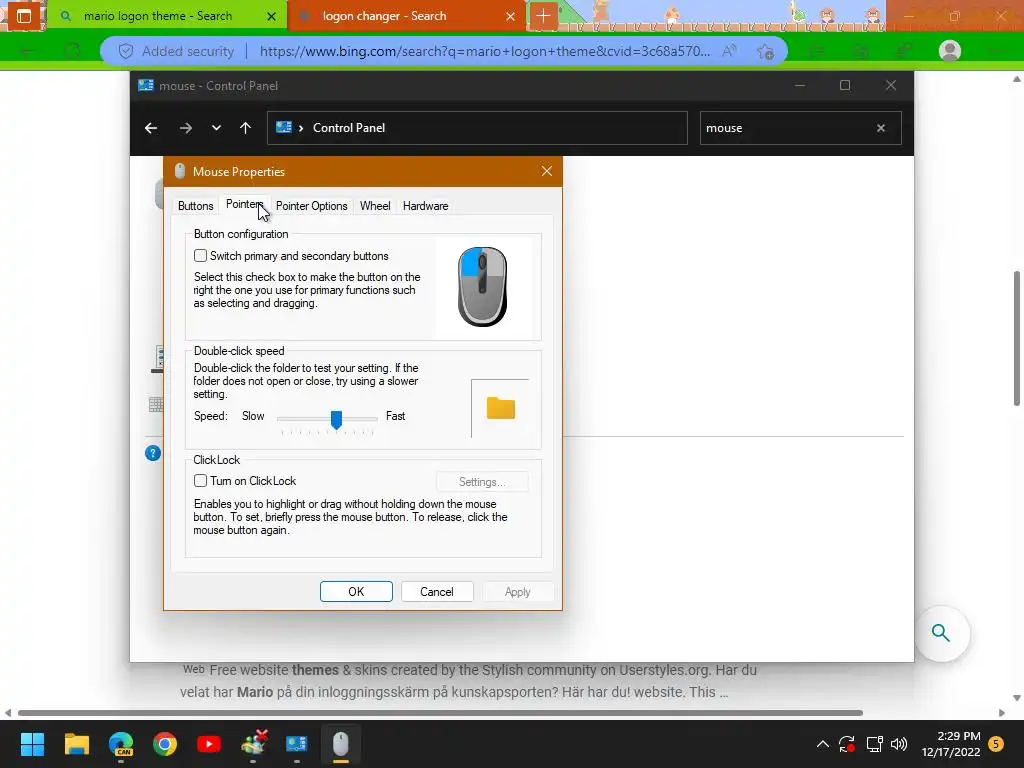Confirm with the OK button
The width and height of the screenshot is (1024, 768).
tap(356, 592)
